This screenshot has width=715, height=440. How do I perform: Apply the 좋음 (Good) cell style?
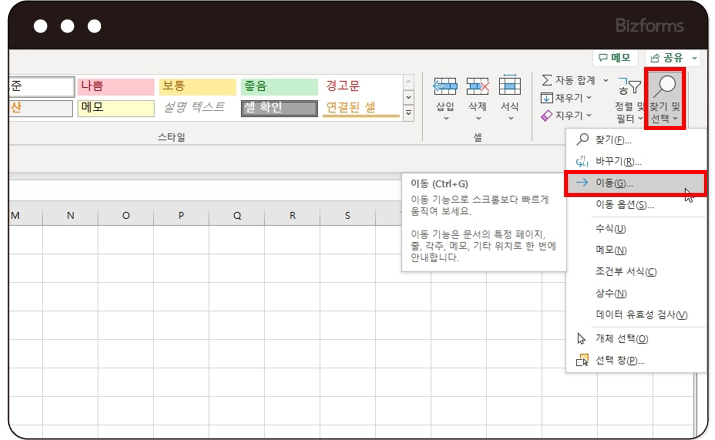click(279, 86)
